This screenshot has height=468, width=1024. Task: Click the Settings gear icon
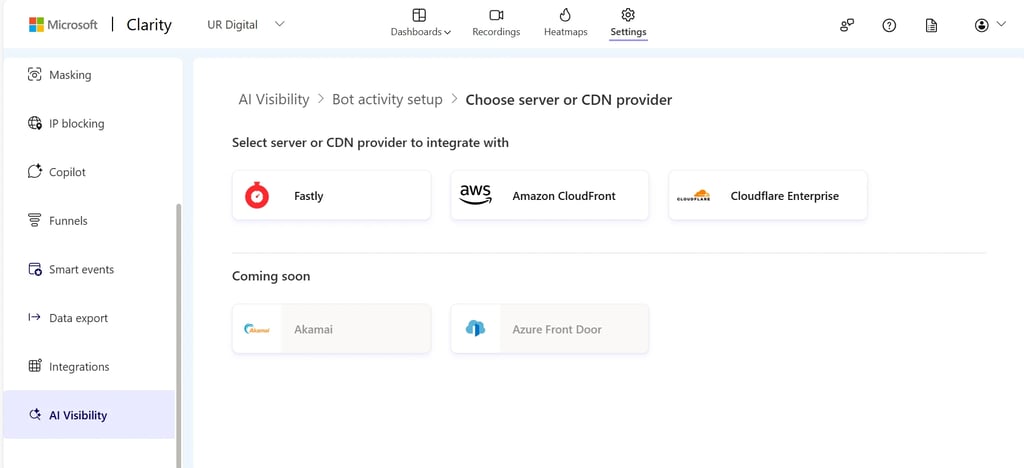(x=628, y=14)
